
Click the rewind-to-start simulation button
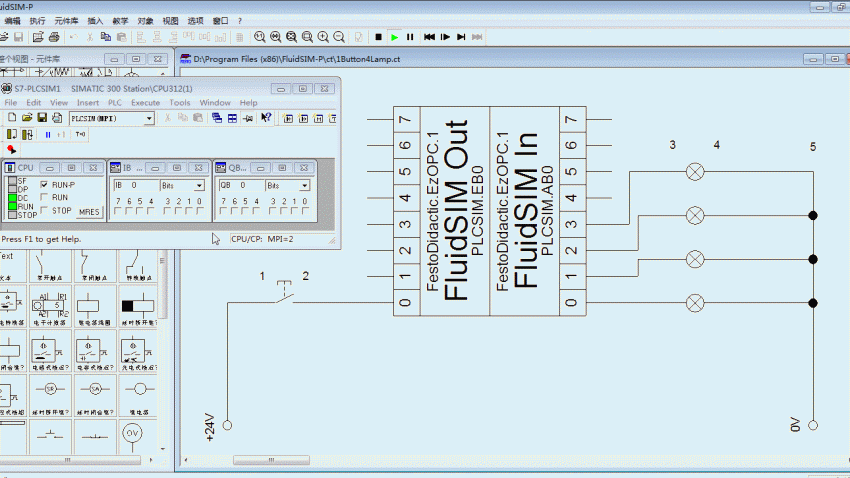[429, 37]
